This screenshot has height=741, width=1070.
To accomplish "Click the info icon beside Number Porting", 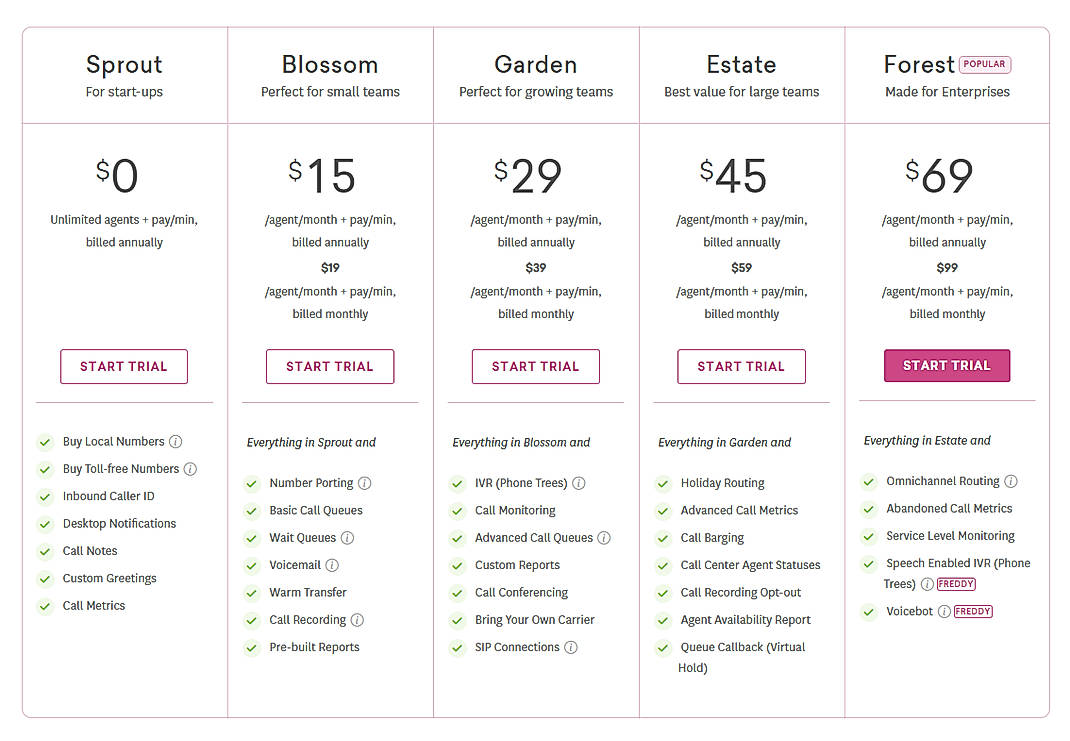I will coord(365,483).
